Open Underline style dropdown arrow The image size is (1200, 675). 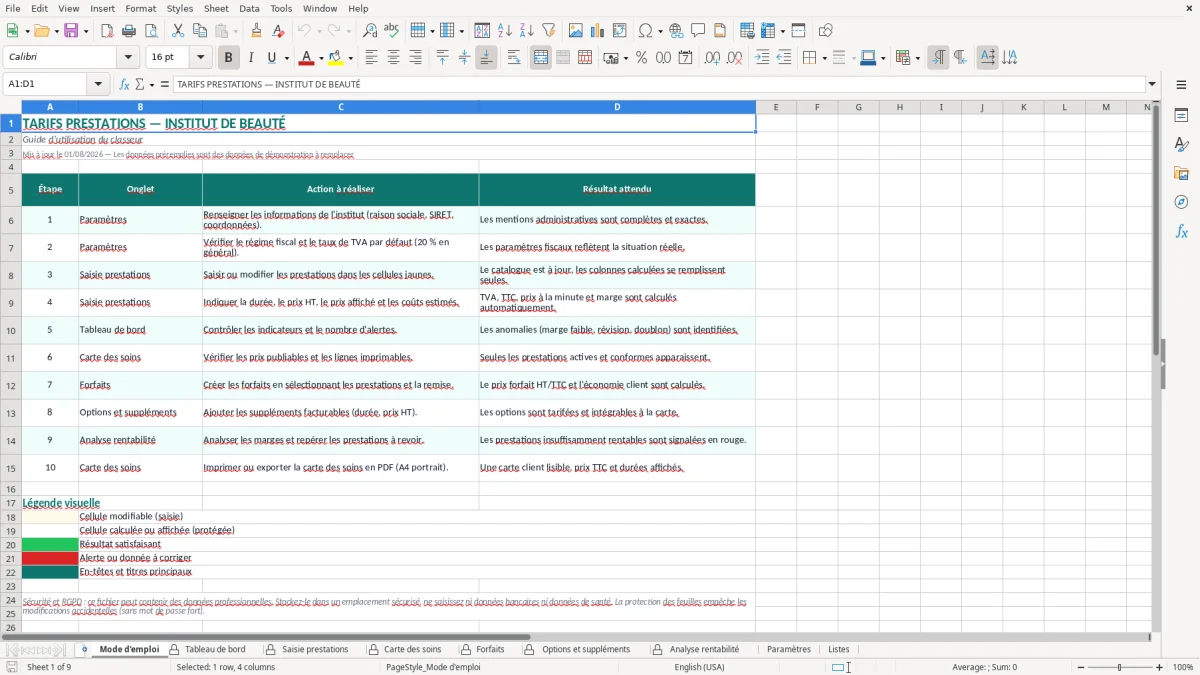(x=286, y=58)
